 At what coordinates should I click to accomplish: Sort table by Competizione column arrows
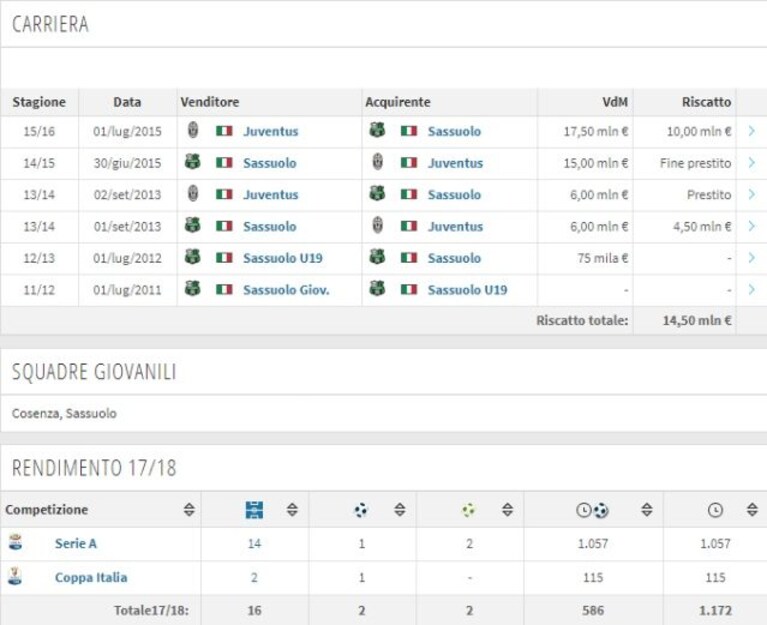click(189, 510)
